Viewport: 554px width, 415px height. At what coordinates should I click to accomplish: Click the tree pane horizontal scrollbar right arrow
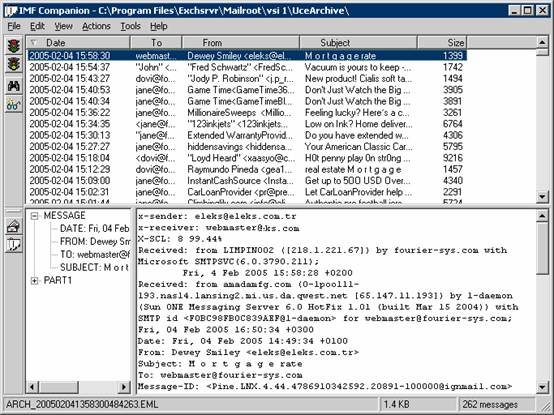[x=124, y=387]
